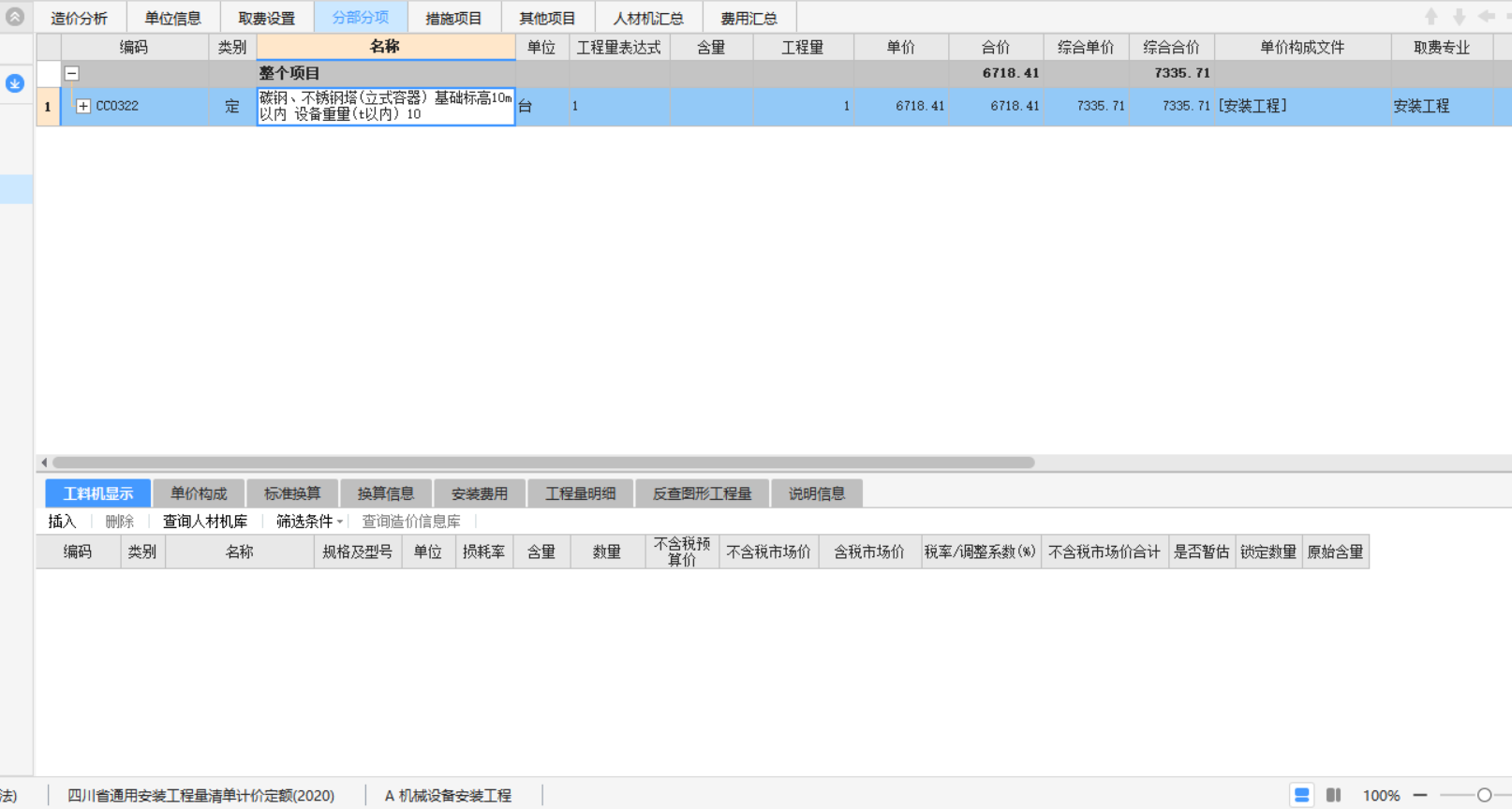
Task: Click the 工程量表达式 column header
Action: 619,47
